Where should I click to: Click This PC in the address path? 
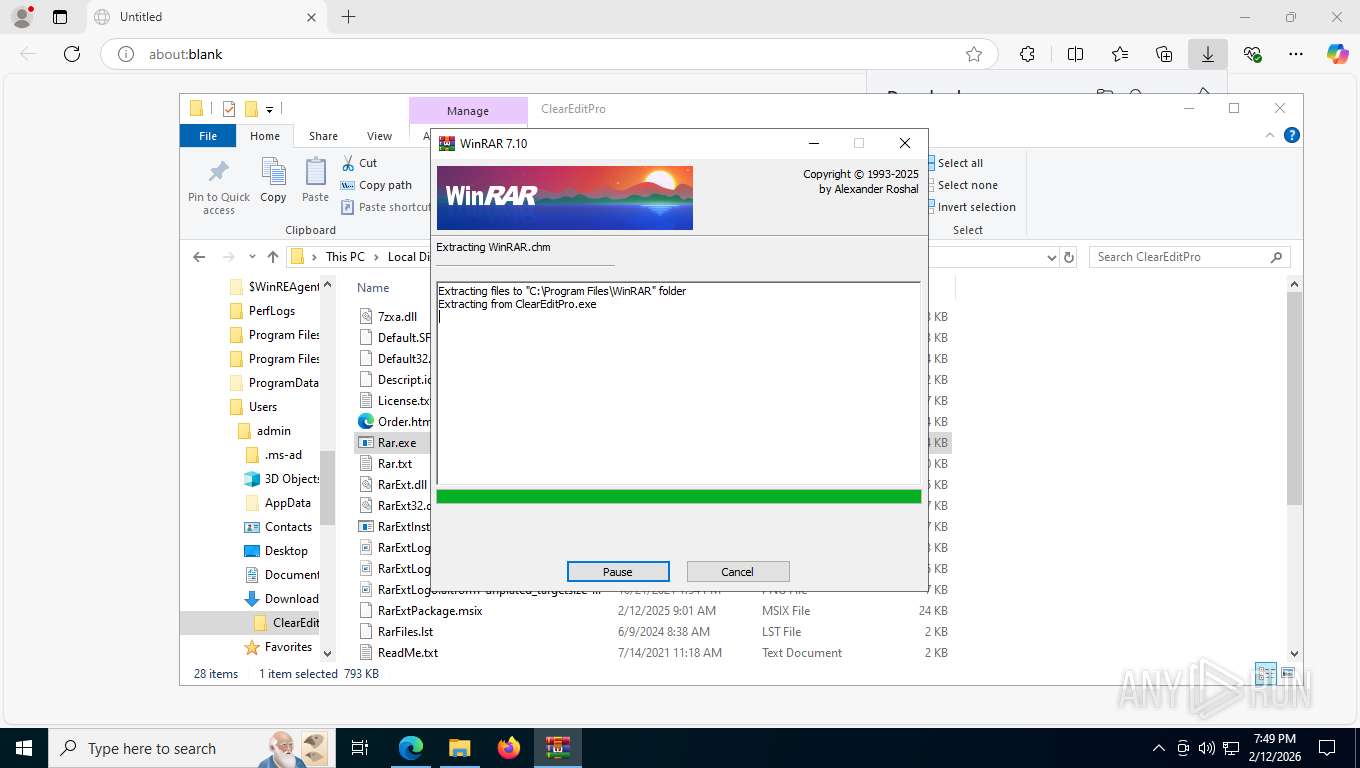(345, 257)
